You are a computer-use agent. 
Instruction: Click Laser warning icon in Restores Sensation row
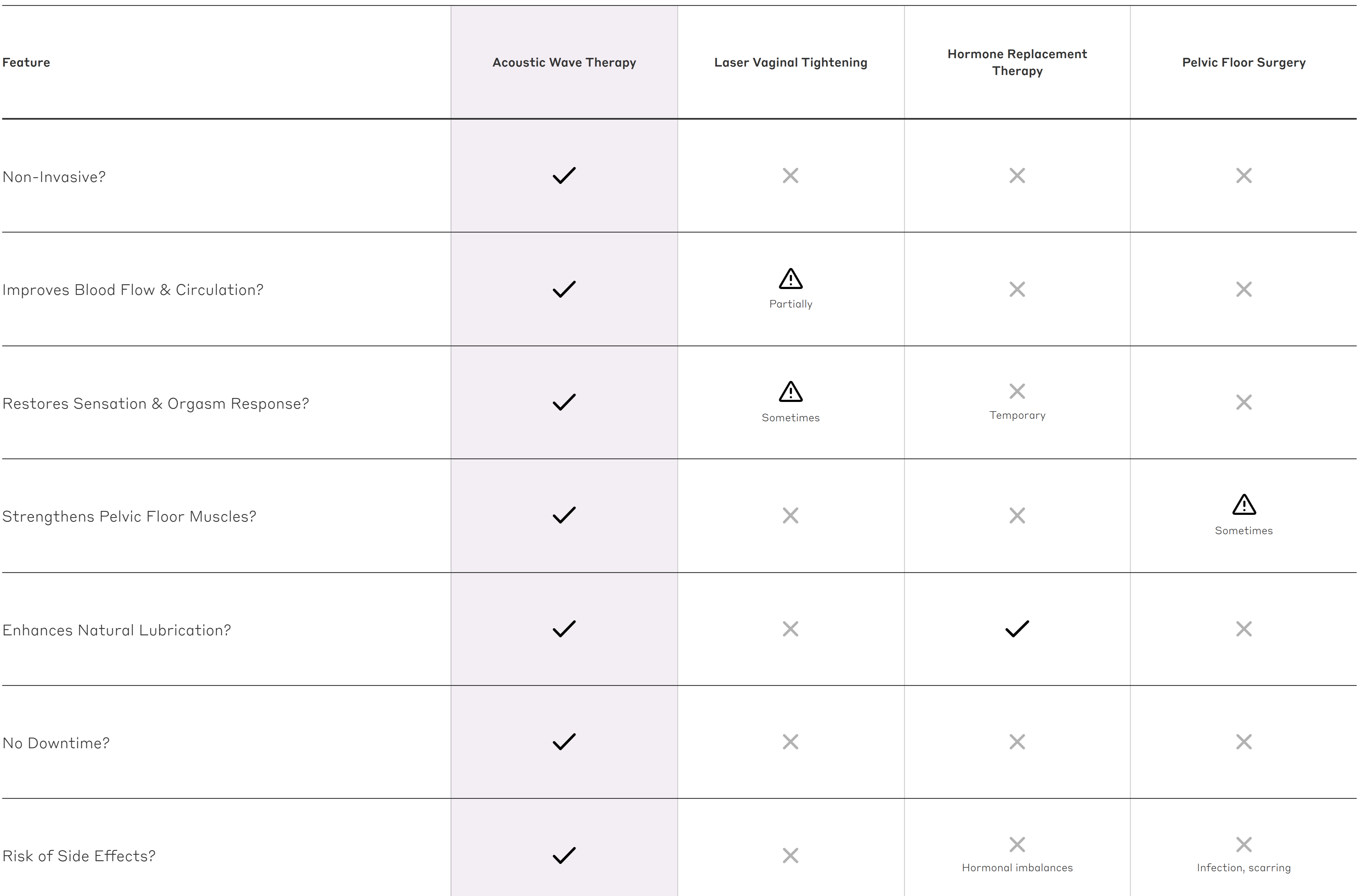[790, 392]
